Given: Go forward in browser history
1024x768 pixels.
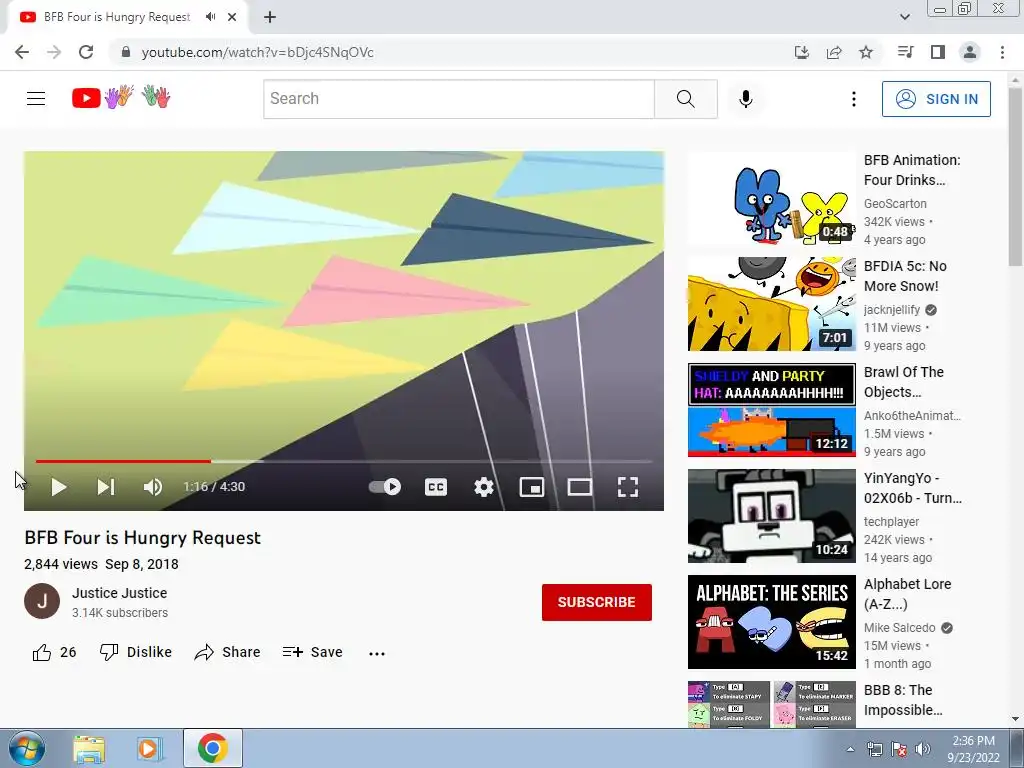Looking at the screenshot, I should coord(54,52).
